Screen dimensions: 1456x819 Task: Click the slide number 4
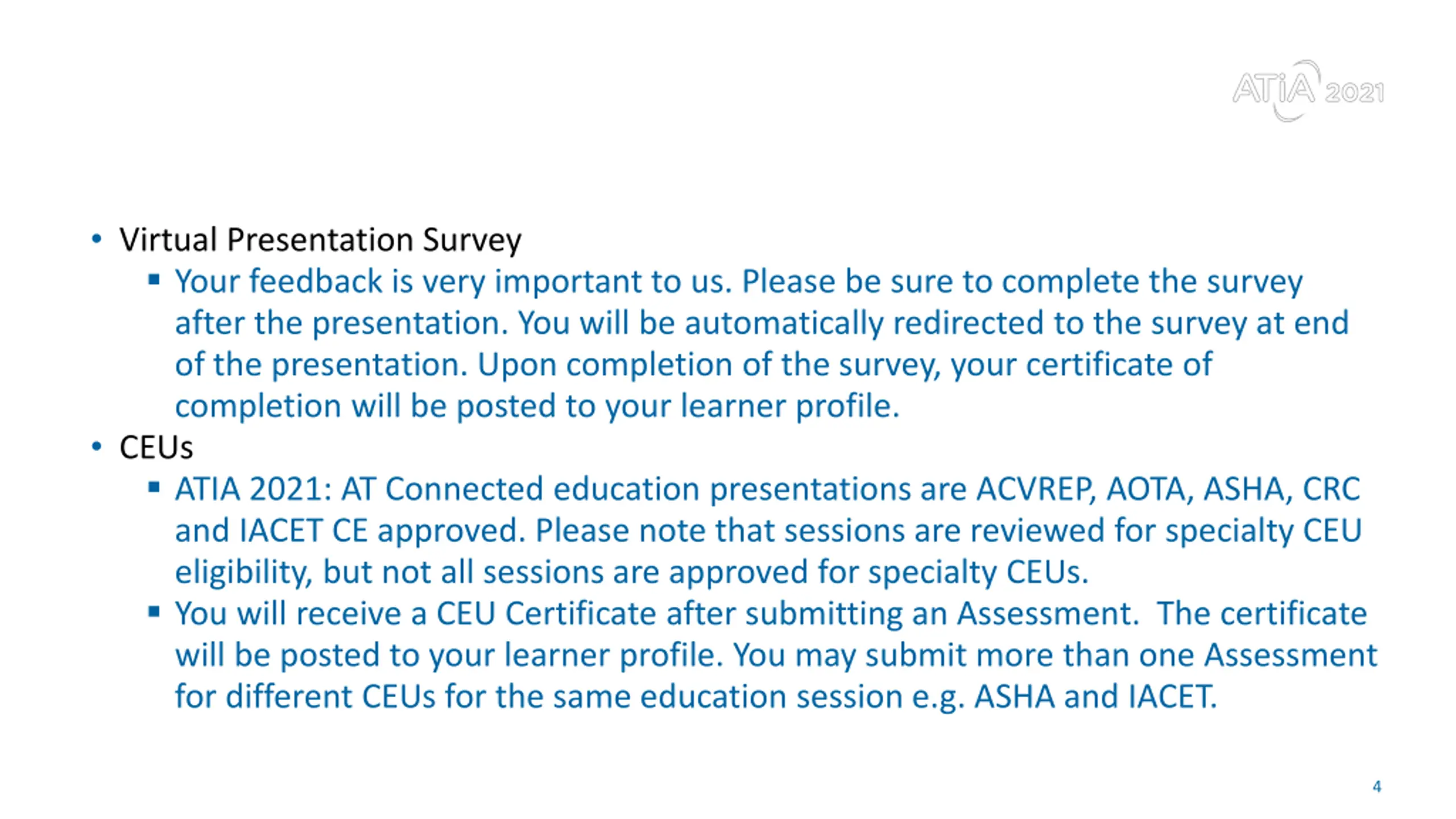(1377, 787)
